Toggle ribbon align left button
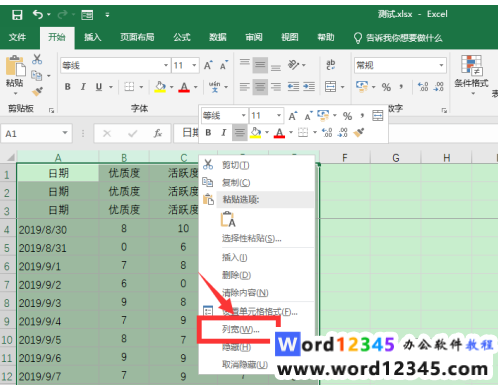Viewport: 498px width, 385px height. pos(245,87)
